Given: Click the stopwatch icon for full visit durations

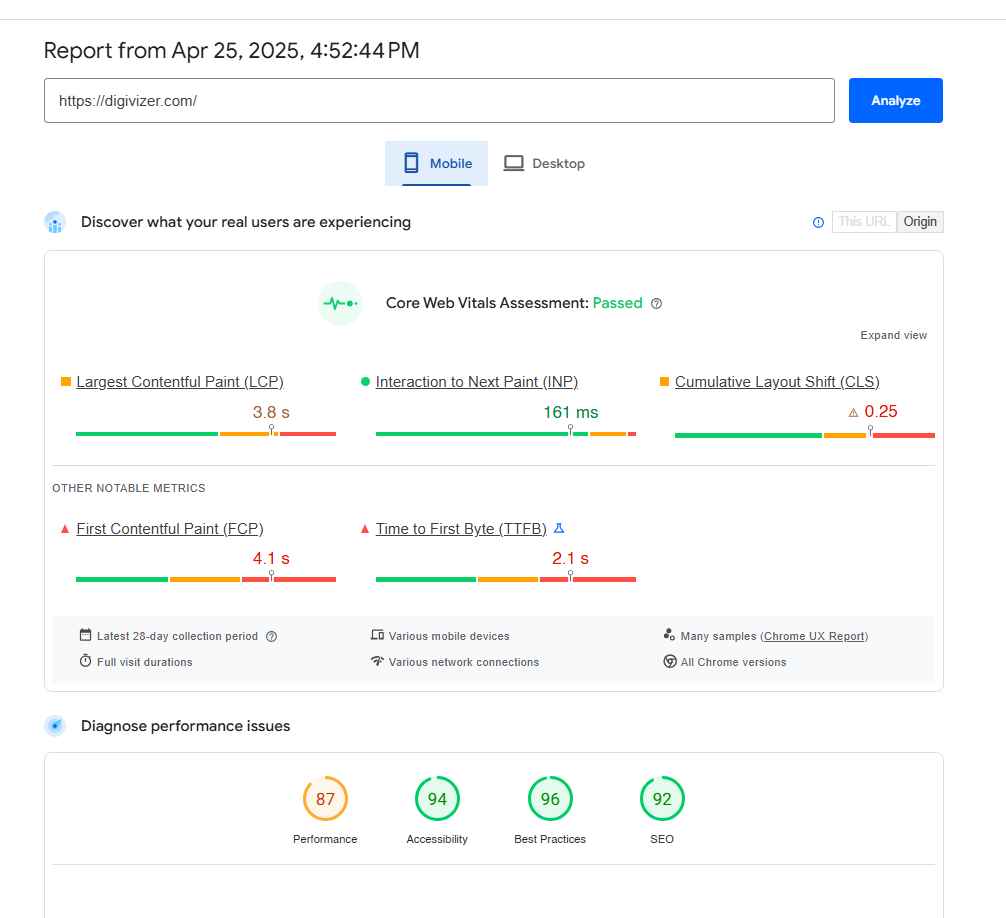Looking at the screenshot, I should pos(85,661).
